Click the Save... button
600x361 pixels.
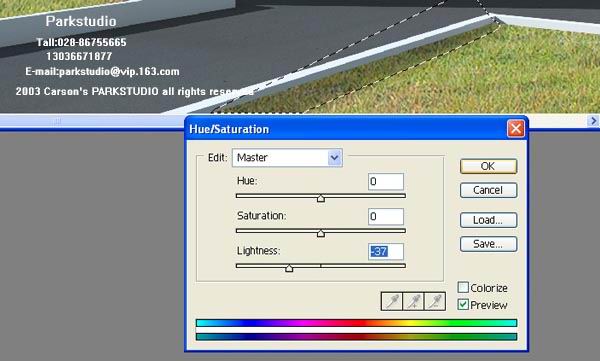point(488,244)
